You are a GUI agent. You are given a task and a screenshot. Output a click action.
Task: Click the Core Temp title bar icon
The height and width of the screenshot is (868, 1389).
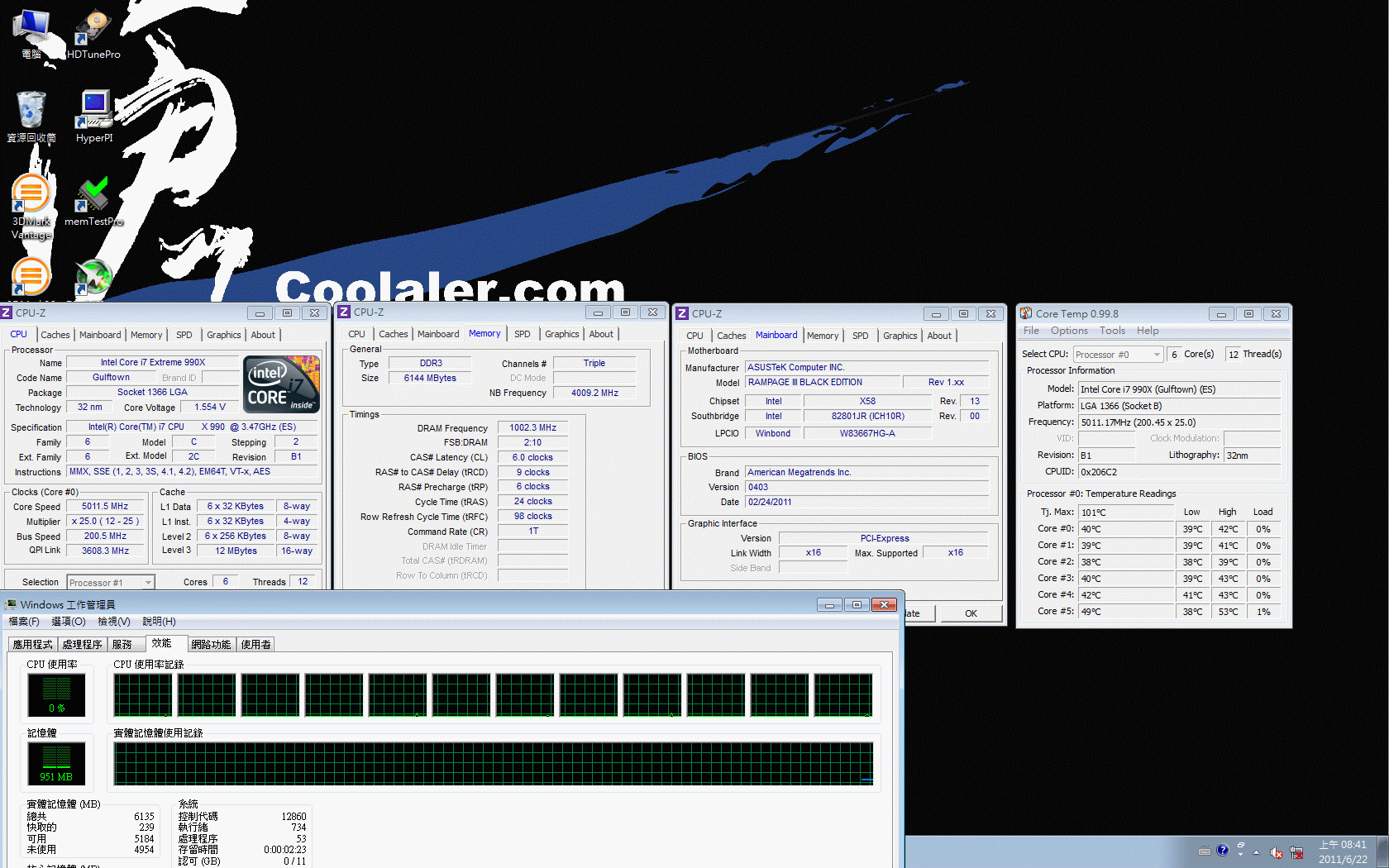tap(1026, 314)
